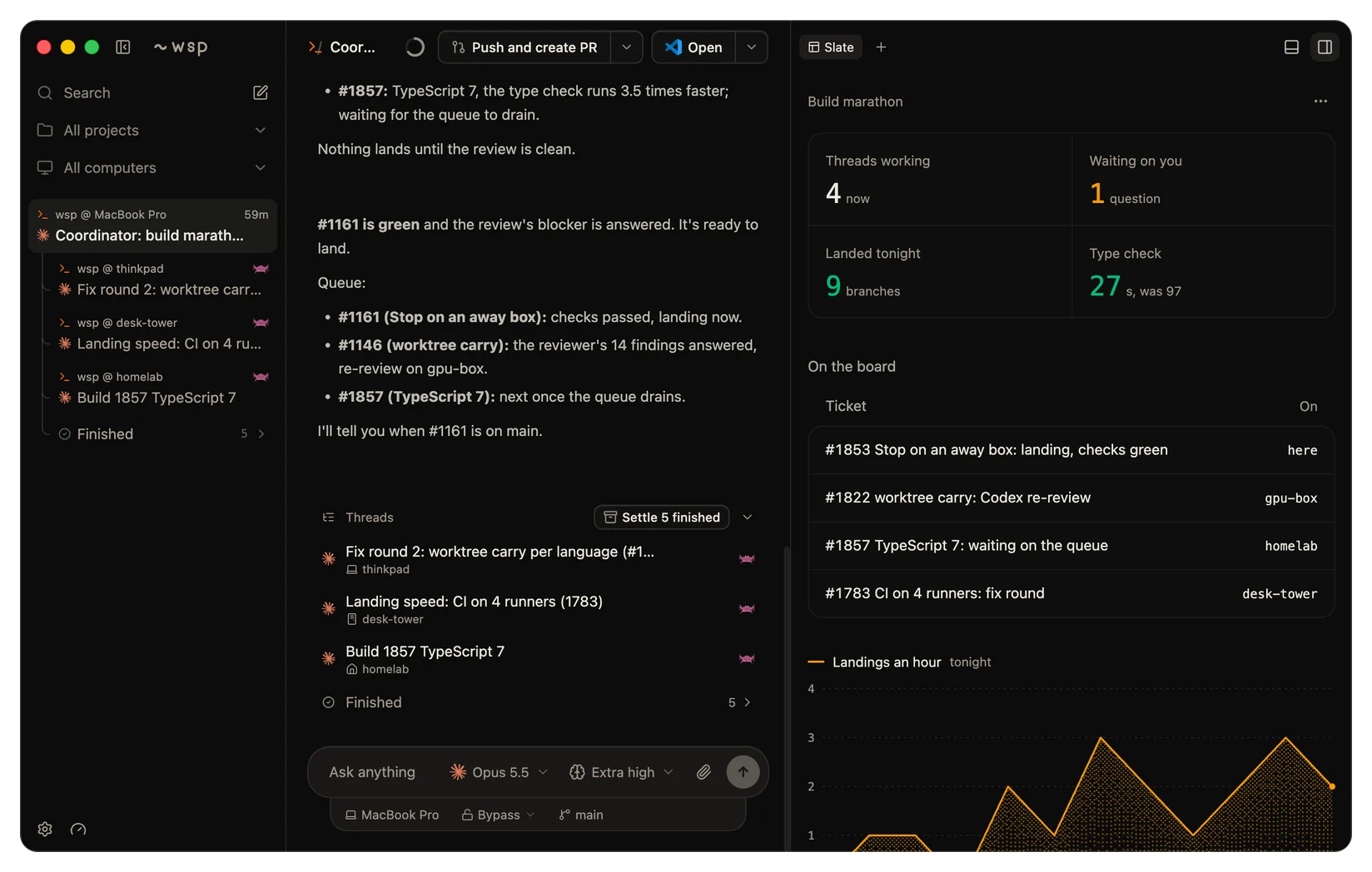Send message with the up-arrow button

coord(743,772)
